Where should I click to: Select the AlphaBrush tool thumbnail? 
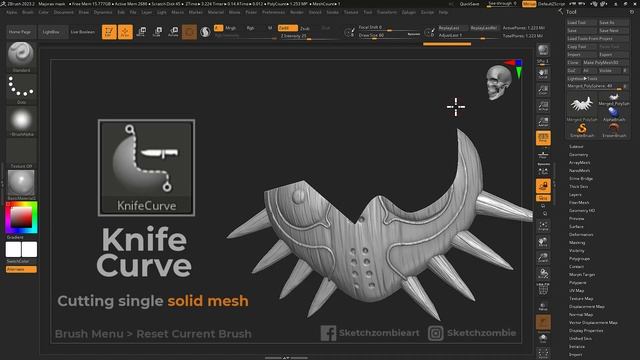coord(614,114)
